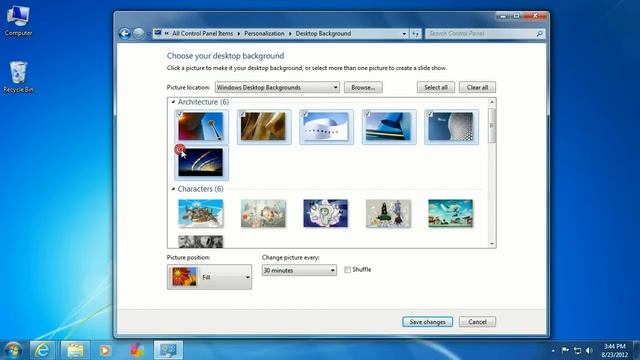Viewport: 640px width, 360px height.
Task: Open the Change picture every dropdown
Action: 299,270
